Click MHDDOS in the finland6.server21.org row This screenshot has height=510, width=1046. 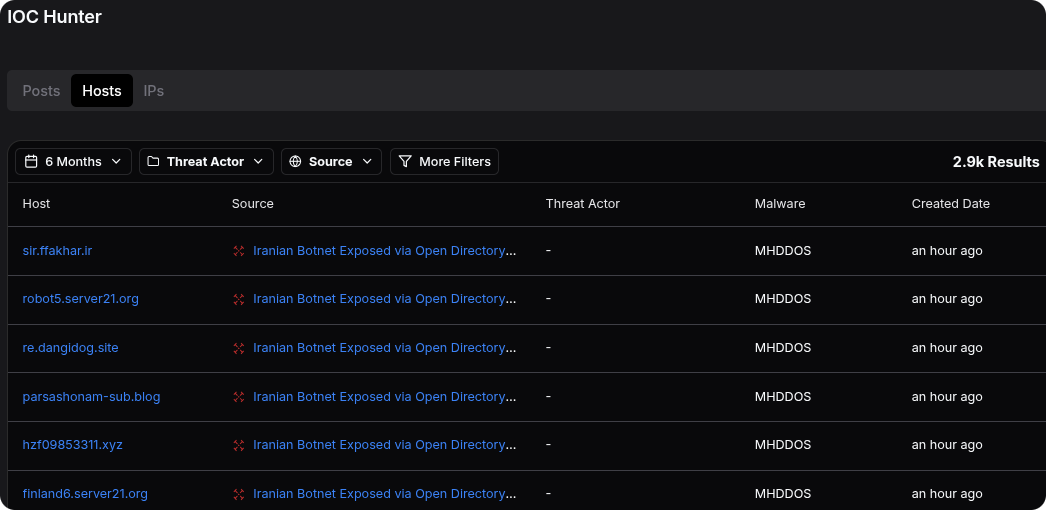coord(783,494)
